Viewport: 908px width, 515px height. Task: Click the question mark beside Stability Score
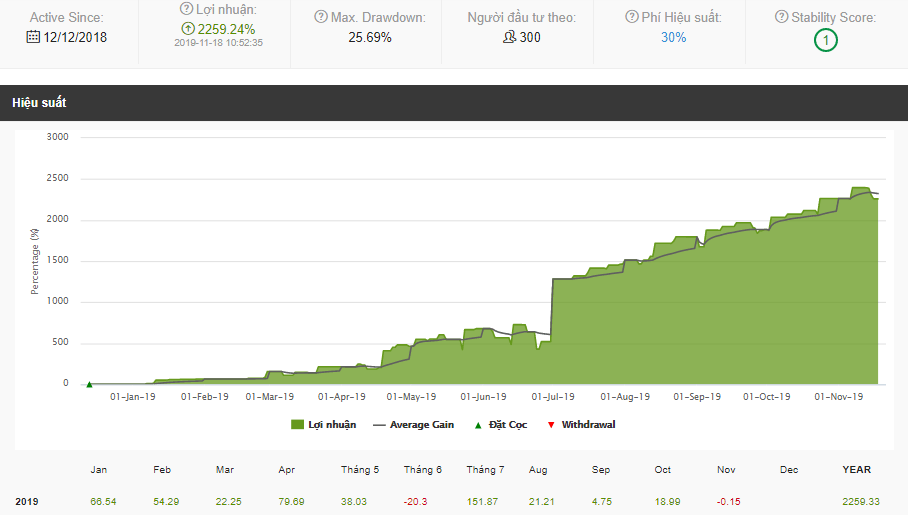pos(782,17)
